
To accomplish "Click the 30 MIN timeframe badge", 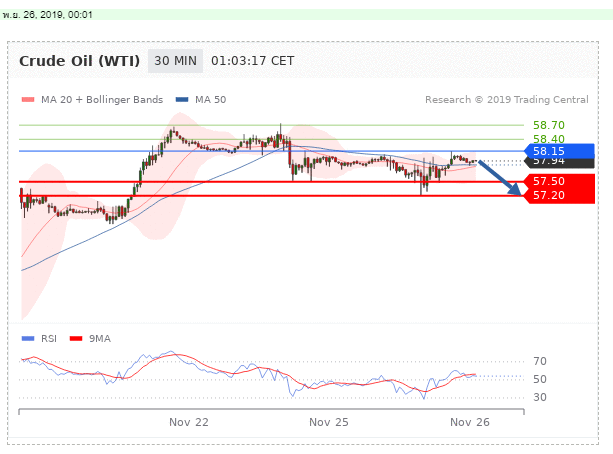I will pyautogui.click(x=175, y=60).
